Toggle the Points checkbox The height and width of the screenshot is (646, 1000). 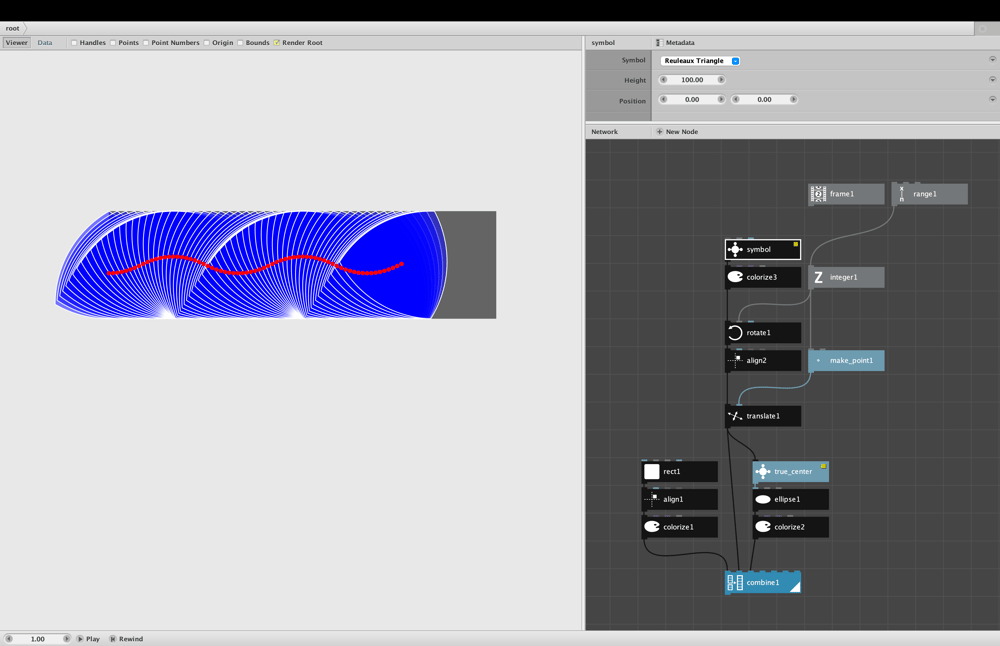tap(114, 43)
